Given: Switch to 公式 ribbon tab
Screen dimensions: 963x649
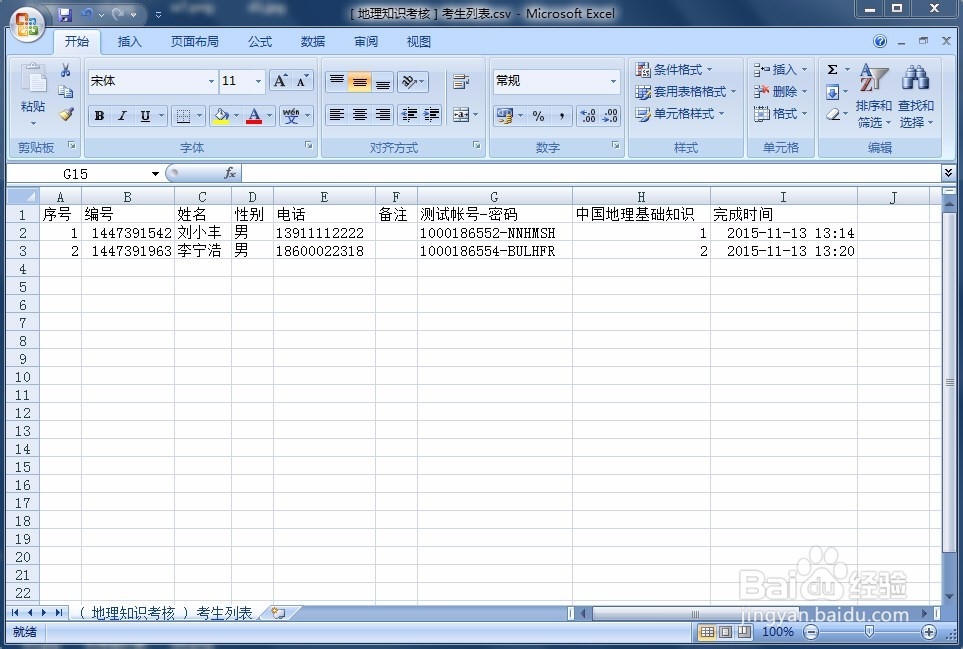Looking at the screenshot, I should (x=260, y=41).
